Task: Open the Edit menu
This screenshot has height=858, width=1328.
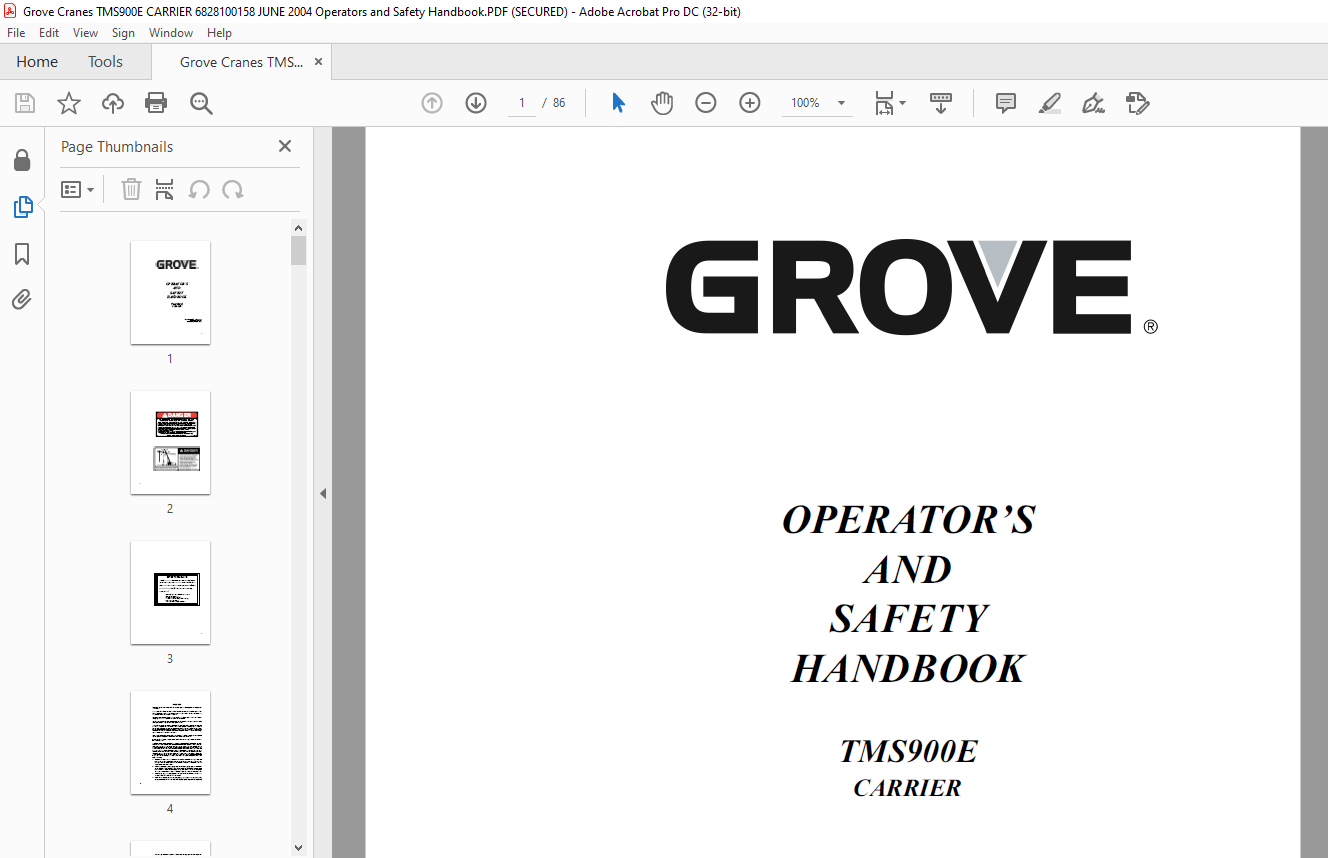Action: pyautogui.click(x=49, y=33)
